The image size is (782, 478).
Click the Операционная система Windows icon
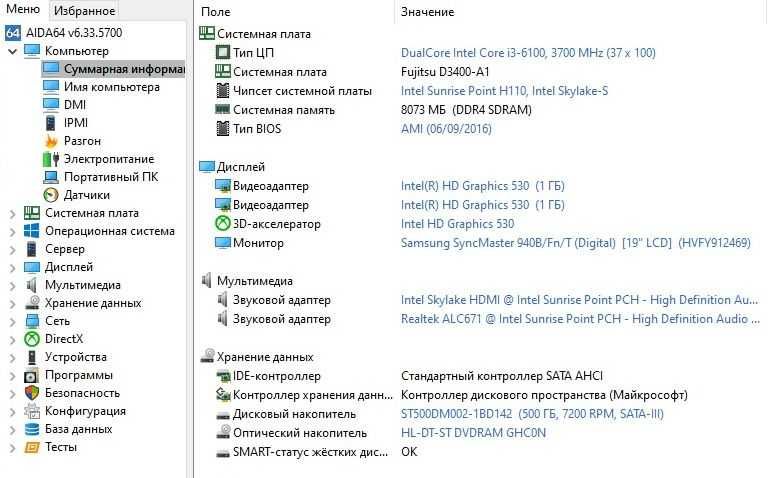[32, 231]
